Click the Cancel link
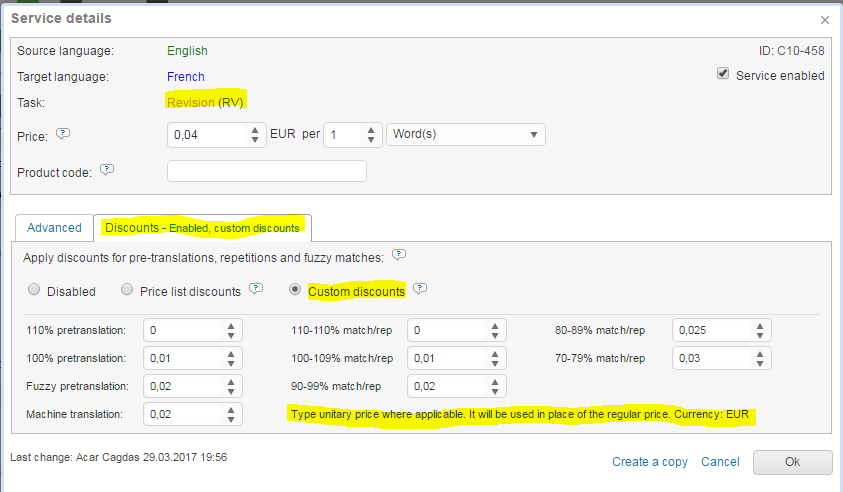Screen dimensions: 843x492 720,462
